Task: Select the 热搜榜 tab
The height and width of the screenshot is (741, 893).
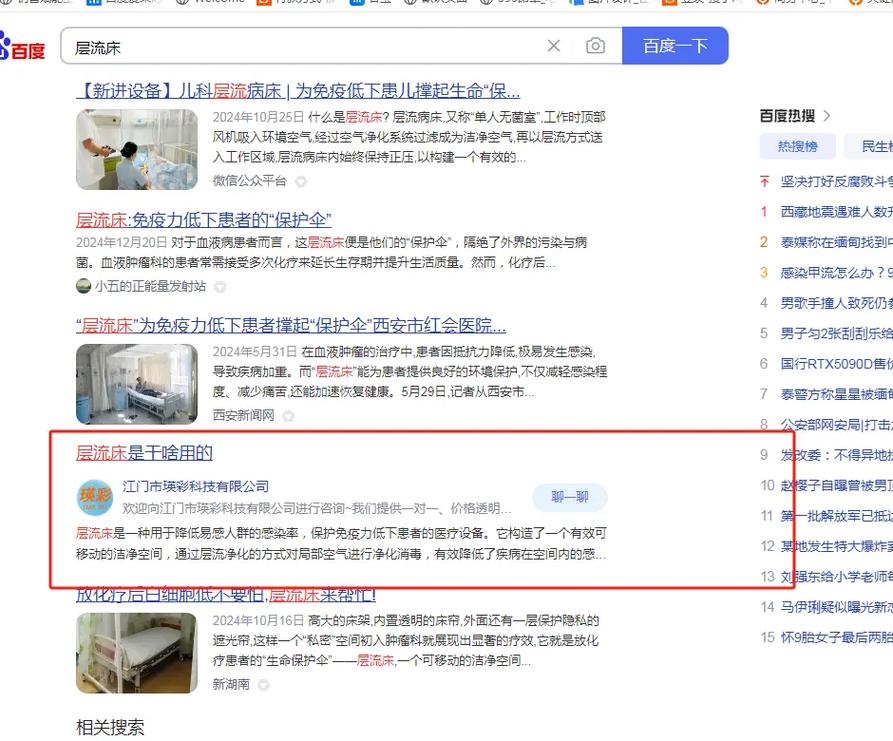Action: [798, 146]
